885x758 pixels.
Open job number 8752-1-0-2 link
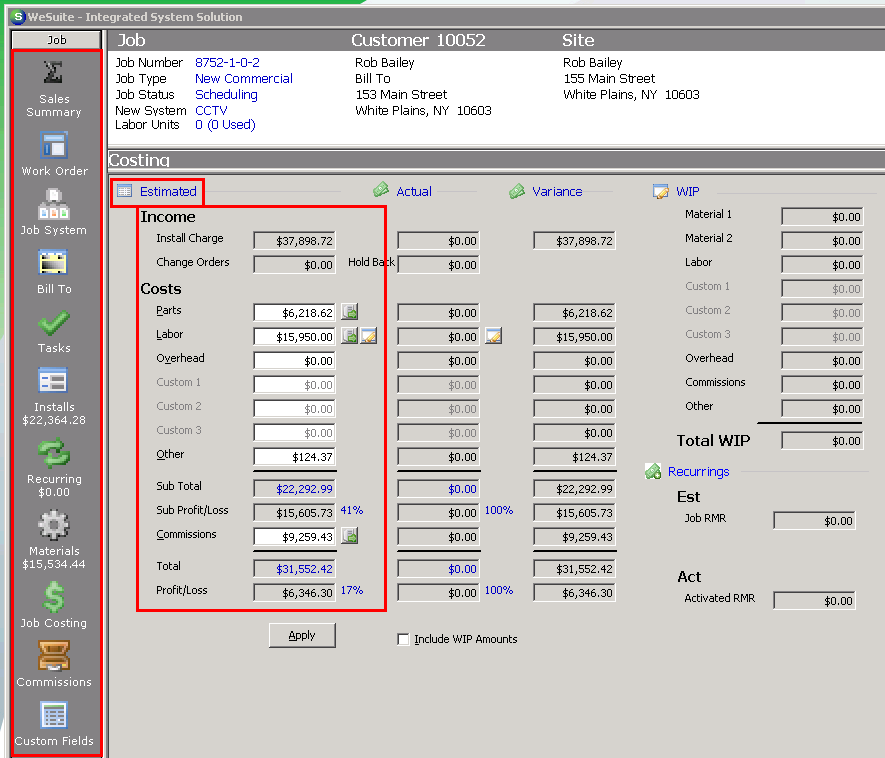227,63
